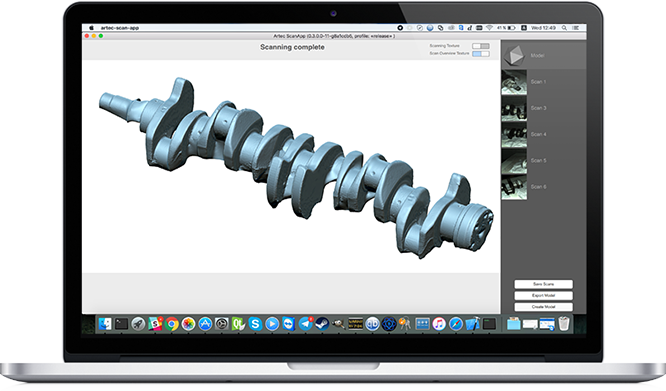Open the Scan 1 thumbnail
666x391 pixels.
coord(514,82)
